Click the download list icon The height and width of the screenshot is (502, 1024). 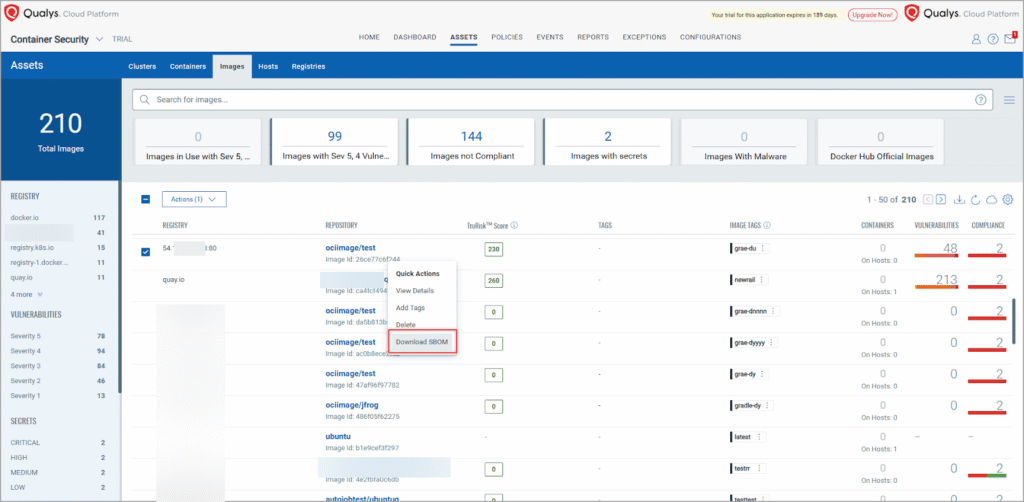(959, 199)
